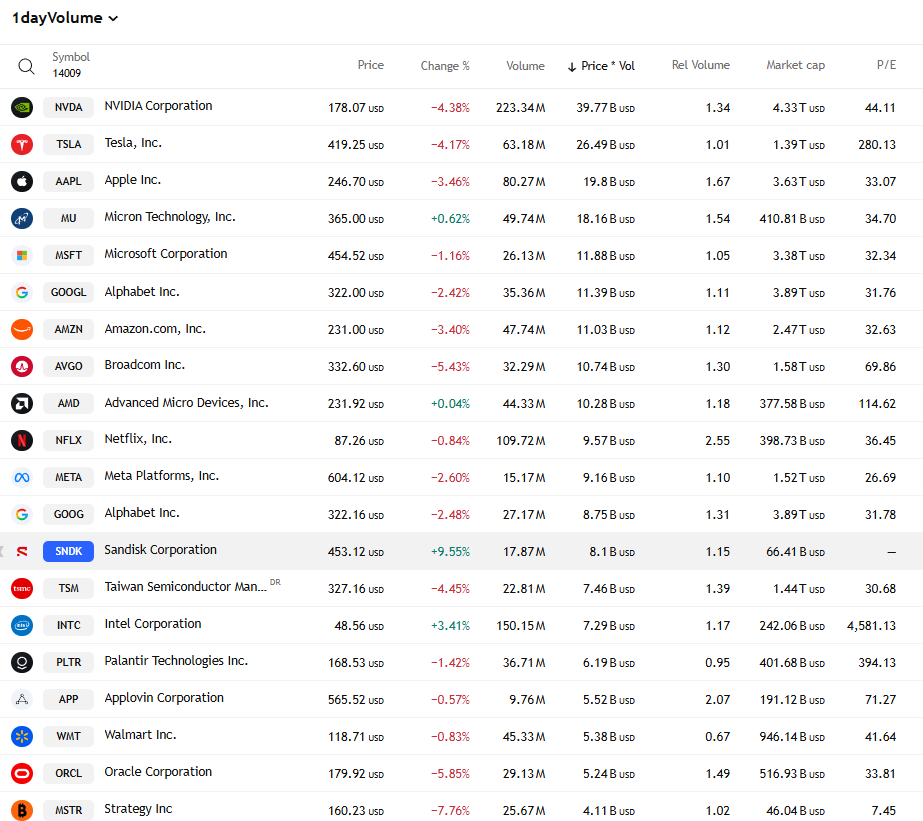Click the symbol search magnifier icon
The image size is (923, 821).
(x=26, y=66)
